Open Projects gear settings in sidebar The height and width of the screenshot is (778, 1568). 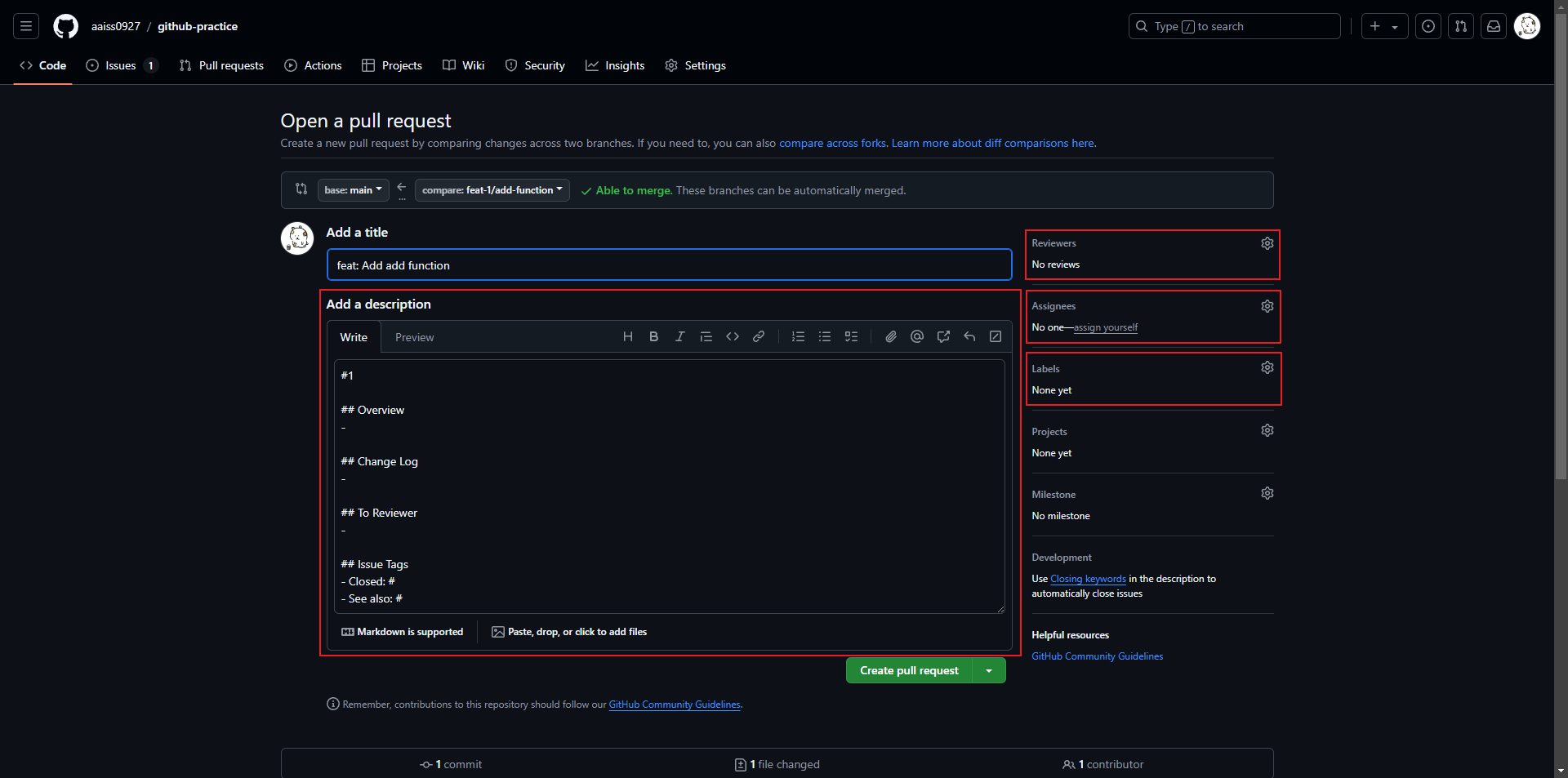(x=1267, y=430)
